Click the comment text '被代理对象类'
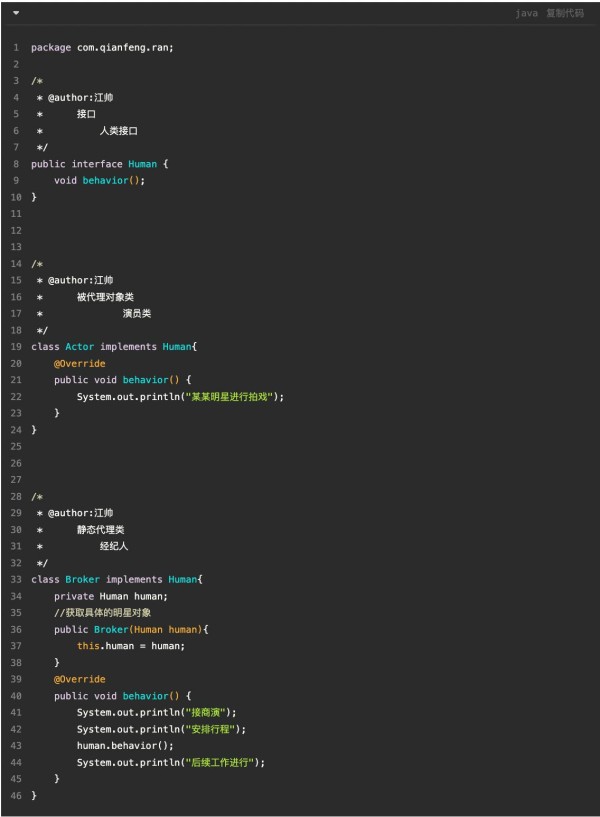This screenshot has height=817, width=600. tap(105, 297)
